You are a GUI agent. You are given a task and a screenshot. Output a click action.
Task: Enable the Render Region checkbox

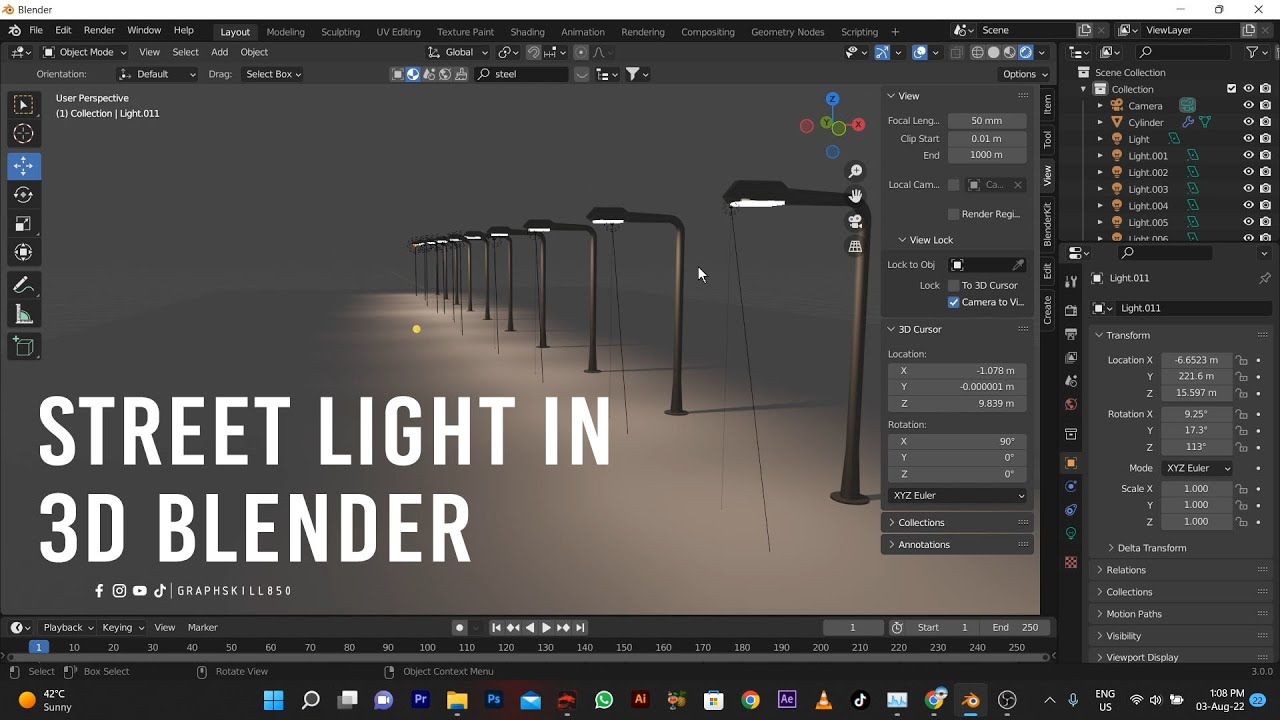tap(953, 214)
